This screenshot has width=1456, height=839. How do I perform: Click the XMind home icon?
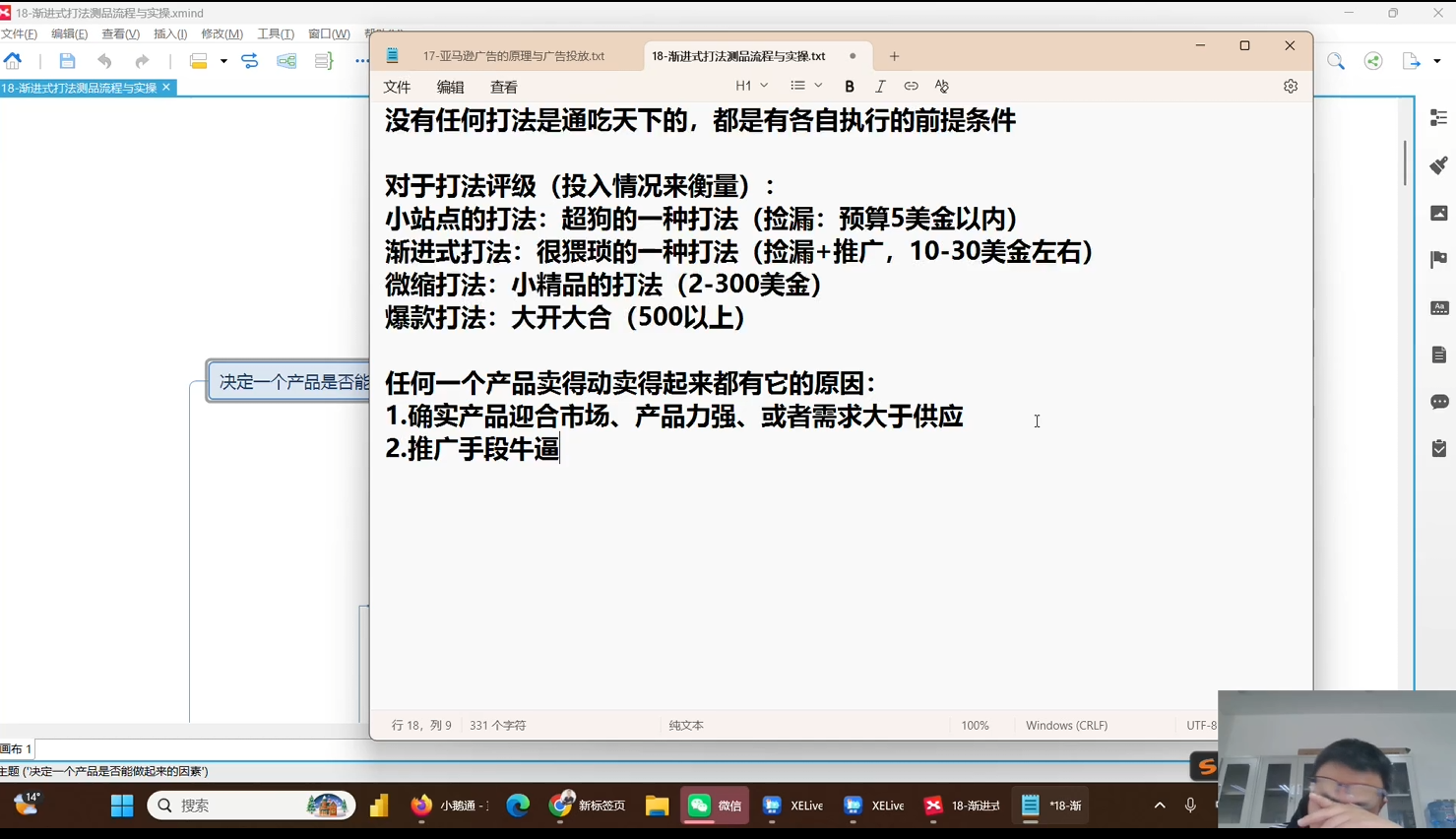(x=13, y=61)
